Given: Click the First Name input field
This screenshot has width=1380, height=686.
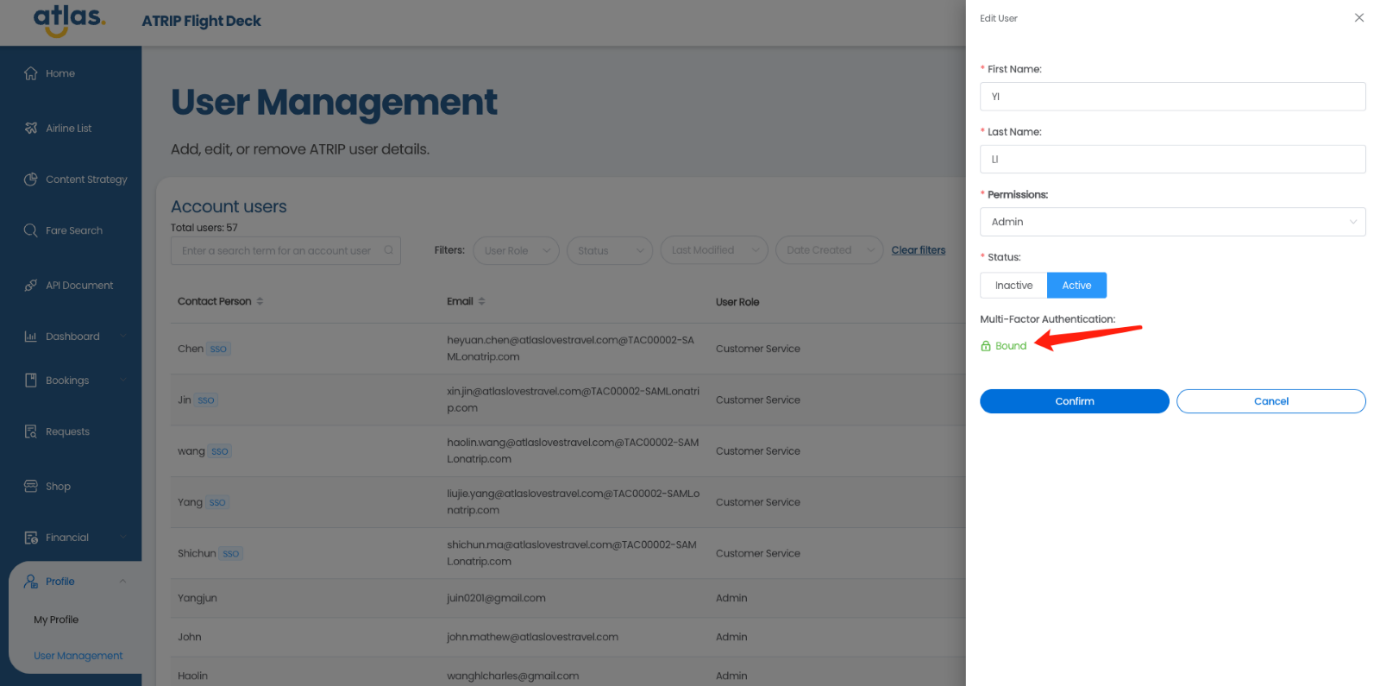Looking at the screenshot, I should [x=1172, y=97].
